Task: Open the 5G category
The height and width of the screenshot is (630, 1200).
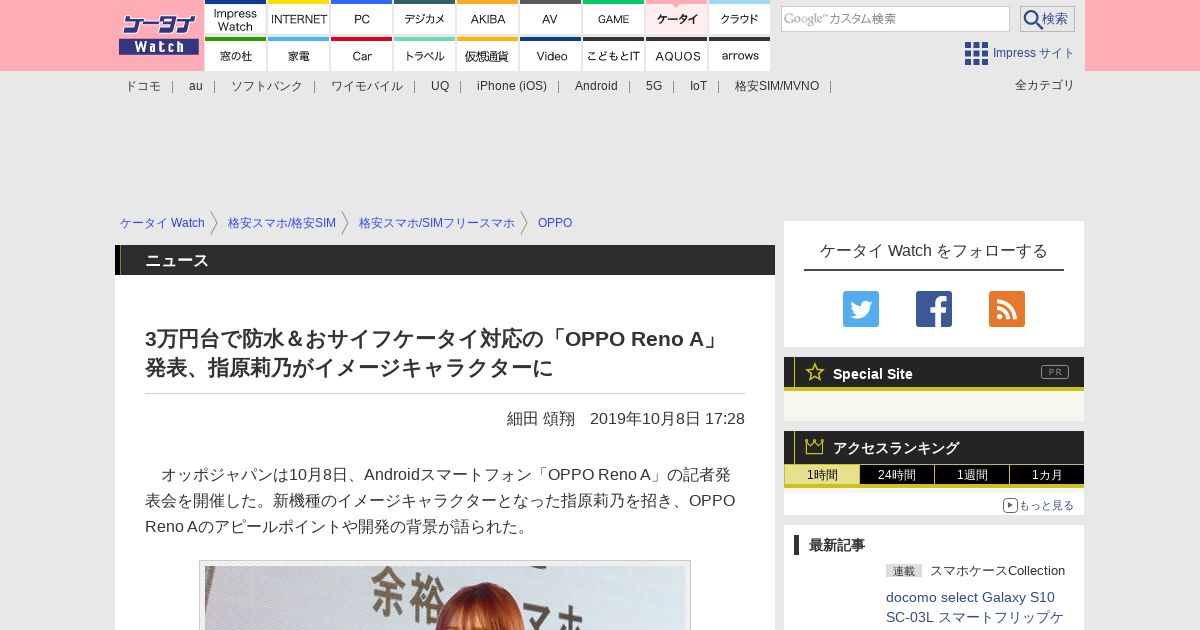Action: click(x=654, y=86)
